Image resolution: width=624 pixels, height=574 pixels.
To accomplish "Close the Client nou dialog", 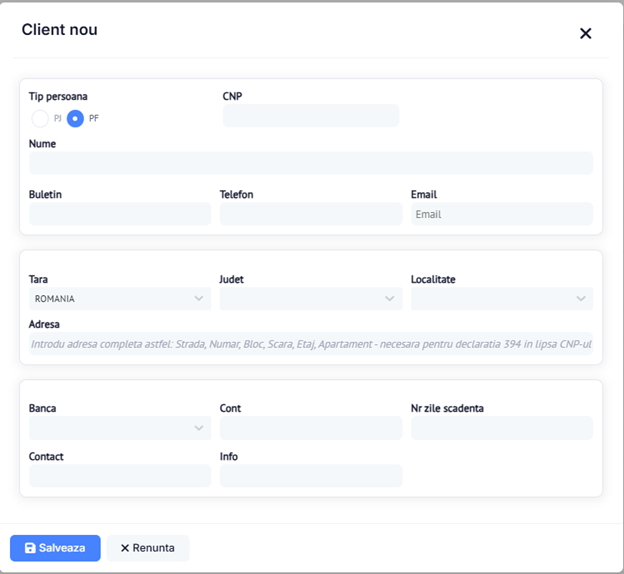I will [585, 33].
